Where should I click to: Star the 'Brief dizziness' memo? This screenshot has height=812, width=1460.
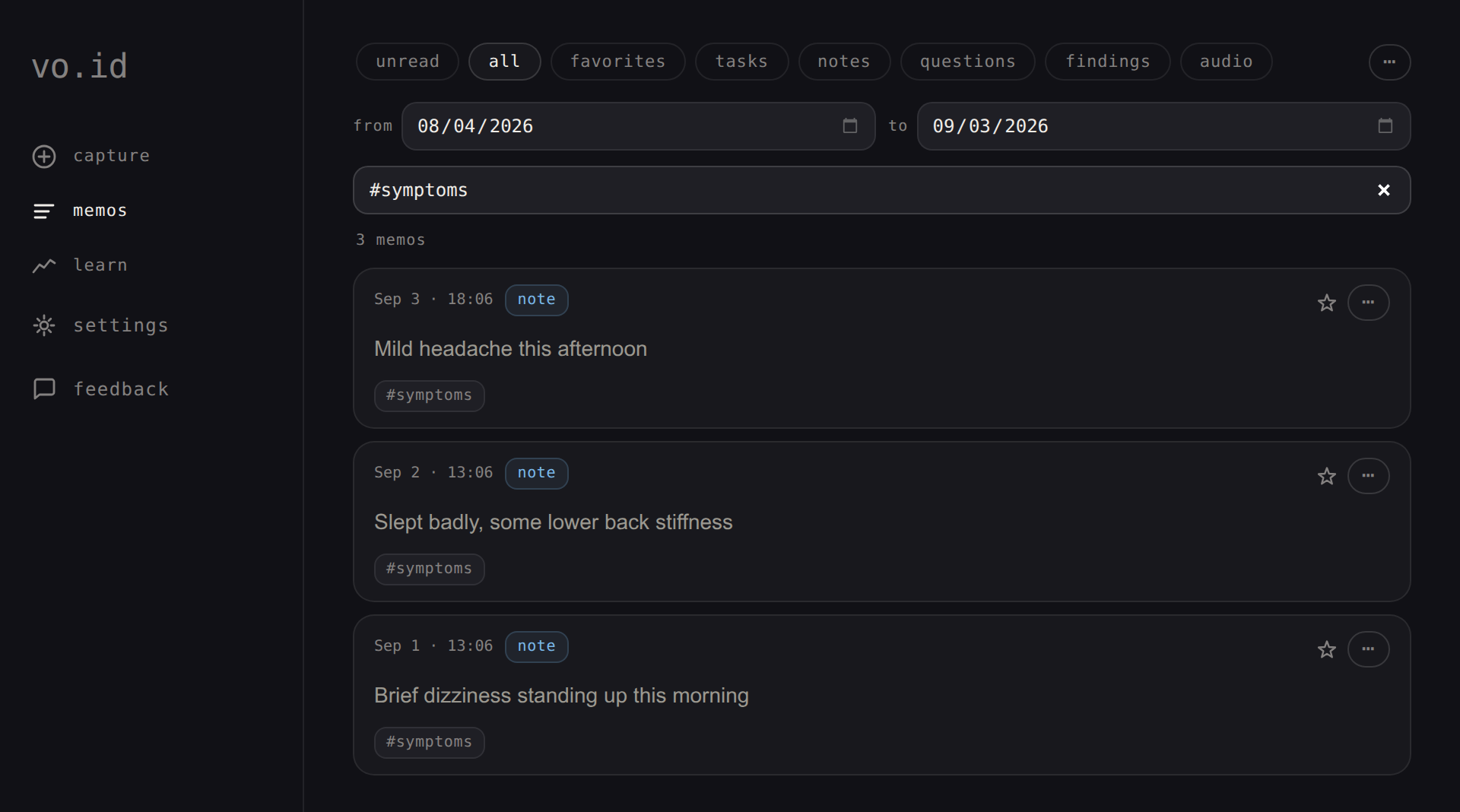point(1327,649)
